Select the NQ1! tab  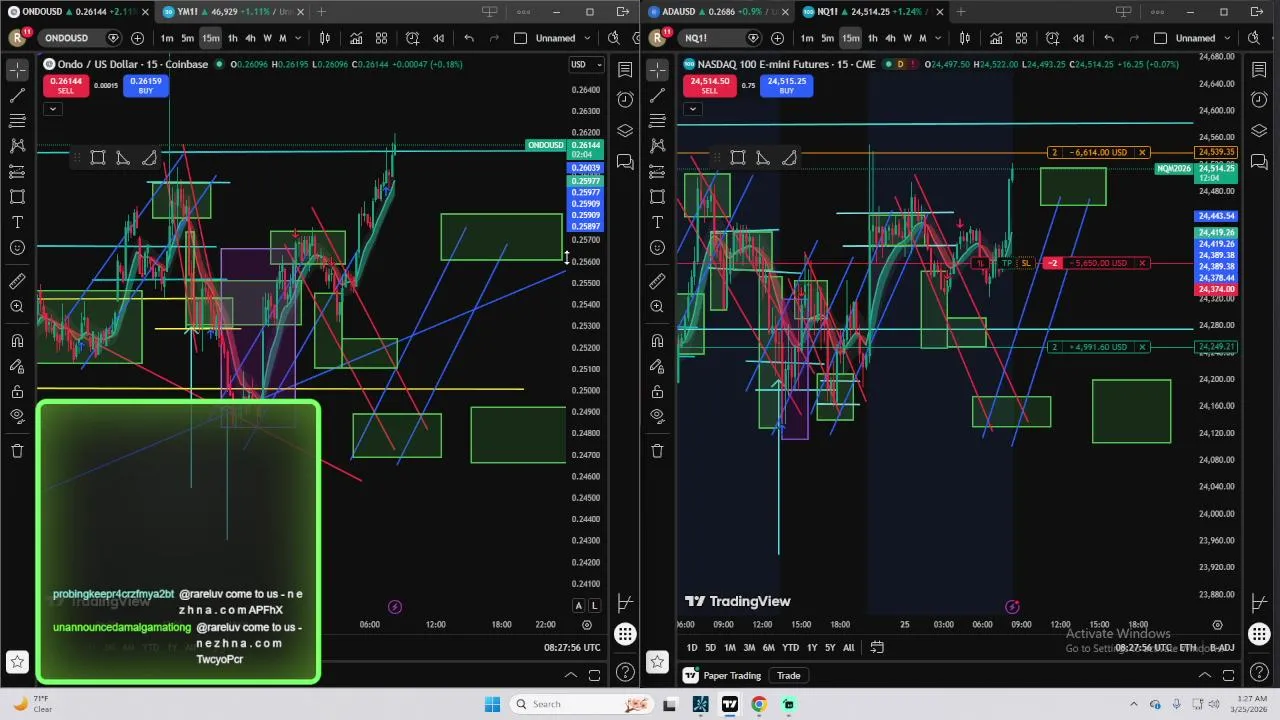click(870, 12)
